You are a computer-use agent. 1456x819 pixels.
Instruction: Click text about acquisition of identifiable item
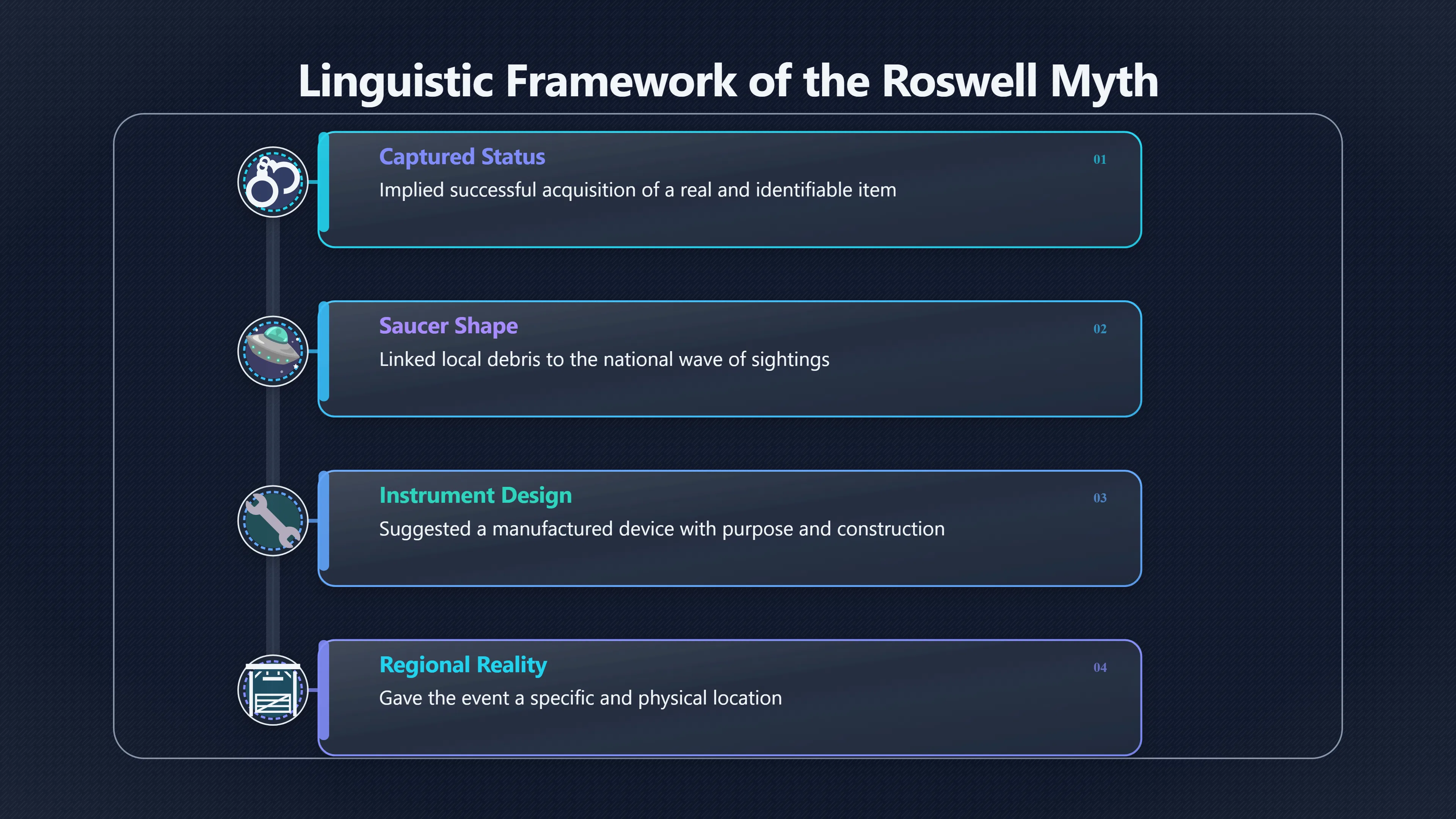pos(637,190)
